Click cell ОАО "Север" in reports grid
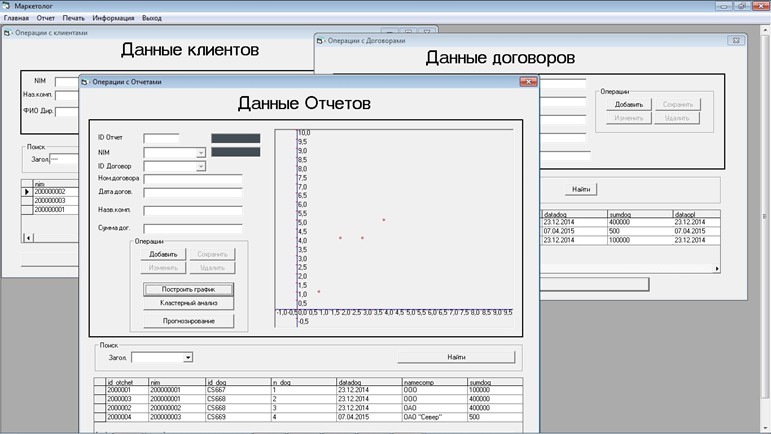Image resolution: width=771 pixels, height=434 pixels. (x=435, y=417)
